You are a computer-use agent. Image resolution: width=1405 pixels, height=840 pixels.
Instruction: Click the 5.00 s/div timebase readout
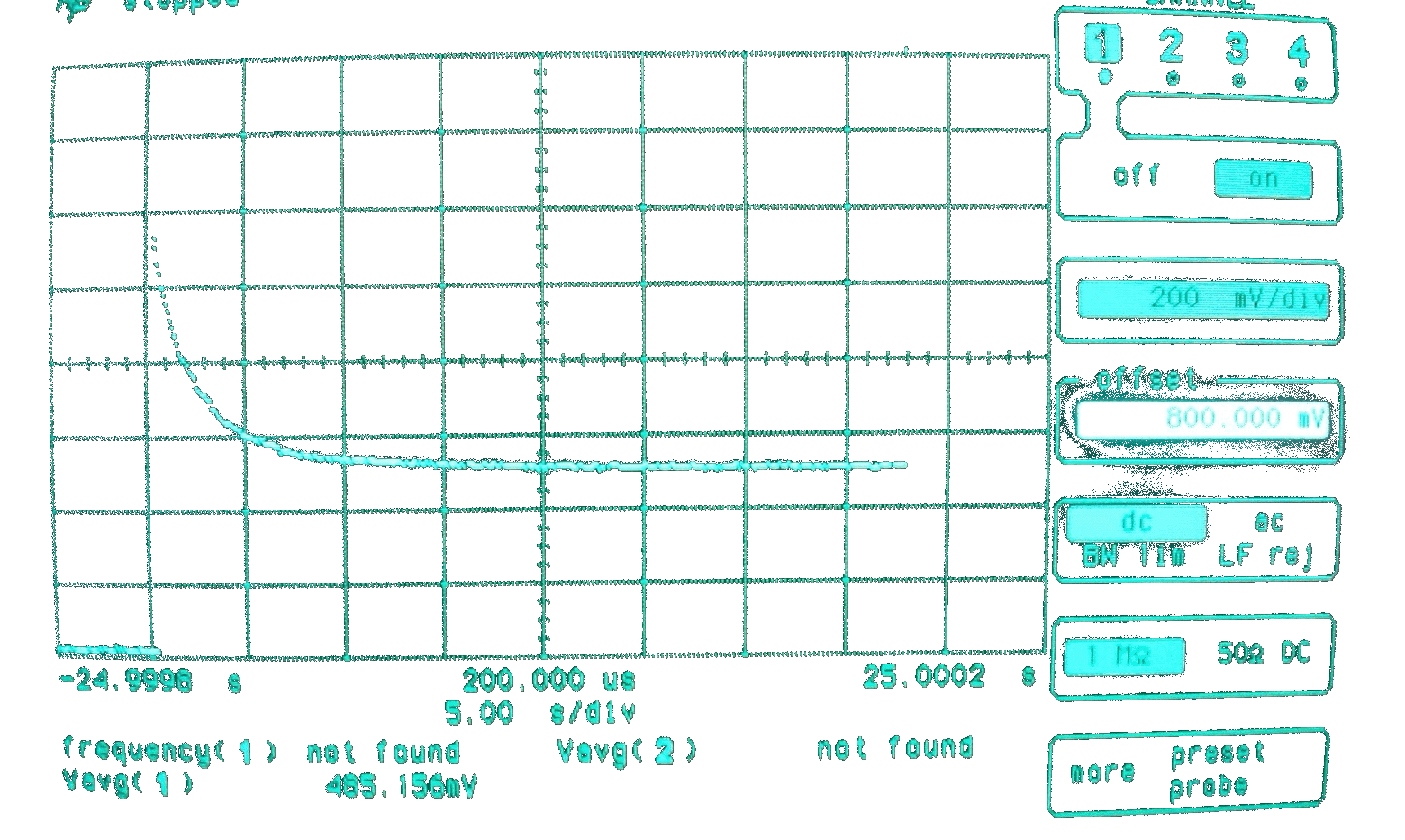[540, 714]
